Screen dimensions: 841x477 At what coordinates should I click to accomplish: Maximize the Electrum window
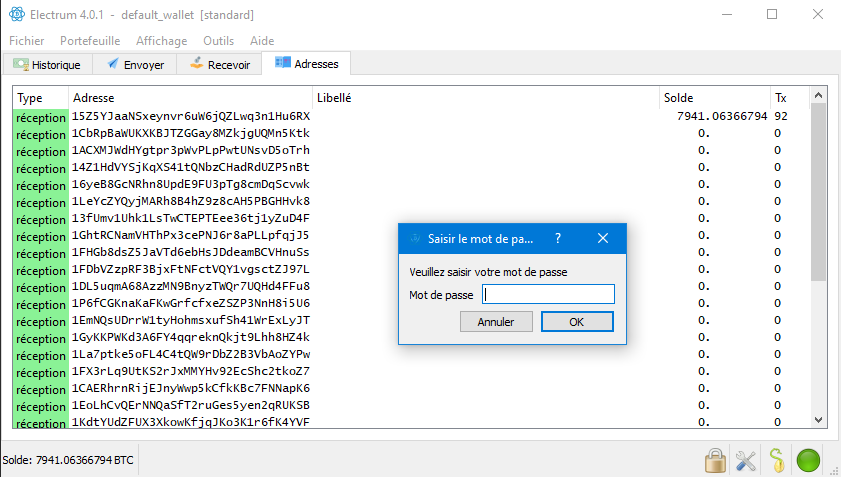(772, 14)
